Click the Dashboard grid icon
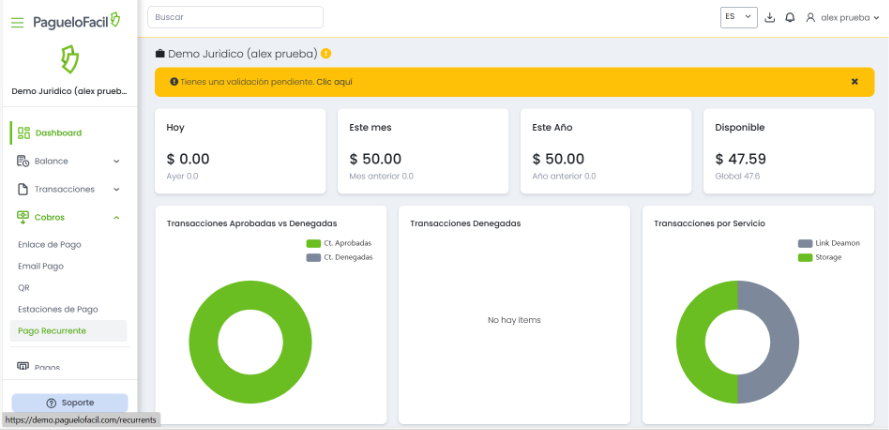 tap(24, 132)
